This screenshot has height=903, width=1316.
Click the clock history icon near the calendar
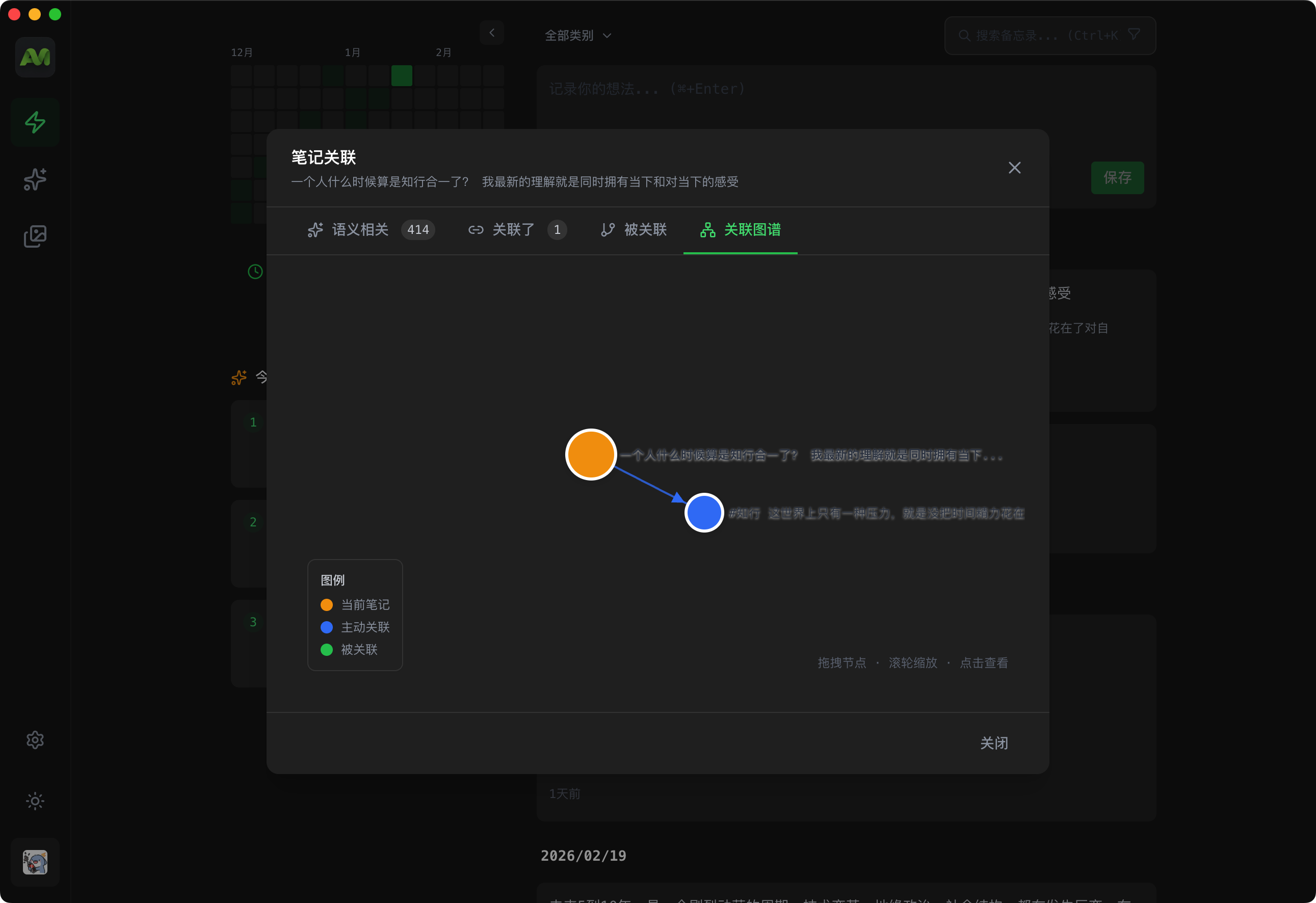pos(255,272)
